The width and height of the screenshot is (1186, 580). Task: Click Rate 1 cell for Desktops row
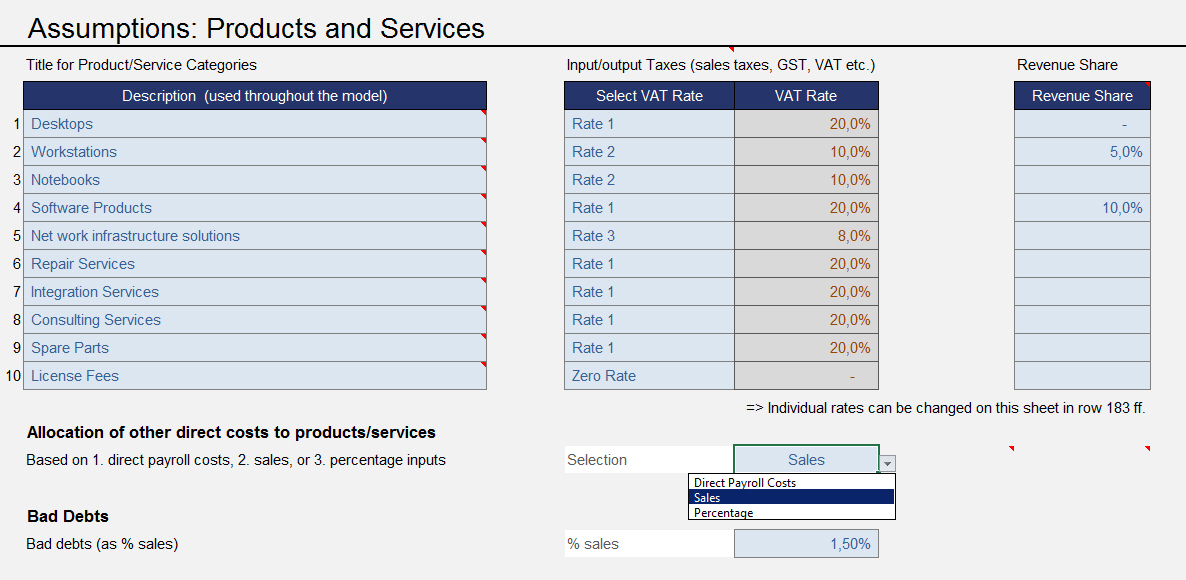coord(649,124)
